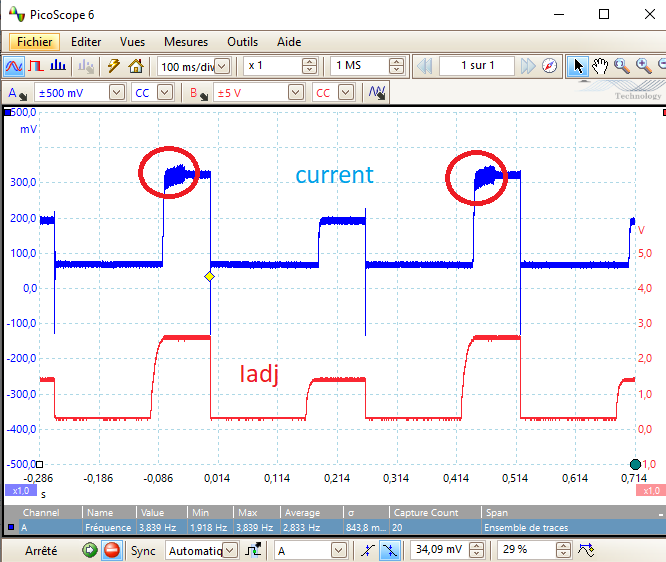Click white voltage ruler handle
Image resolution: width=666 pixels, height=562 pixels.
(40, 464)
